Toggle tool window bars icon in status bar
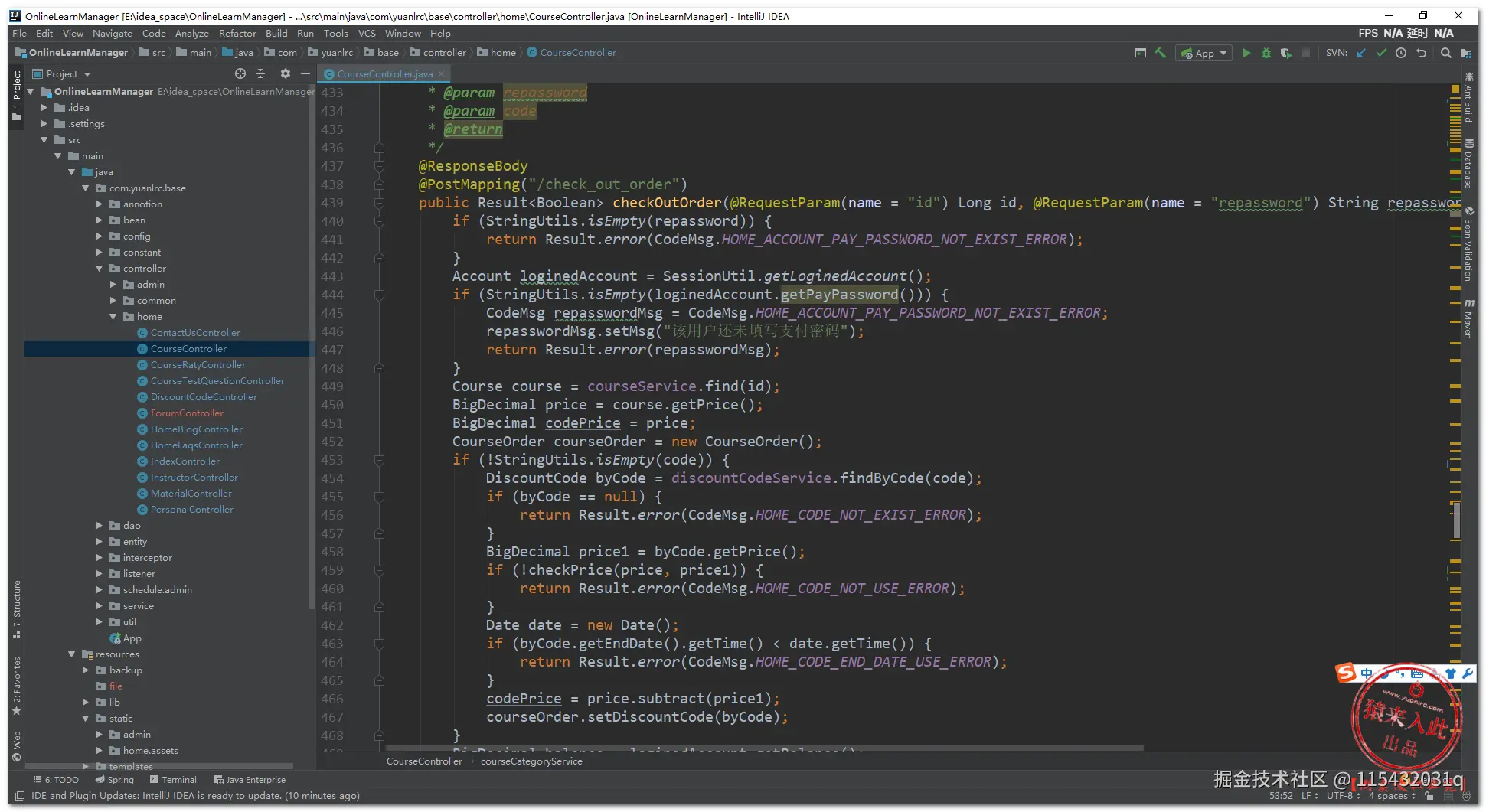 pyautogui.click(x=20, y=796)
